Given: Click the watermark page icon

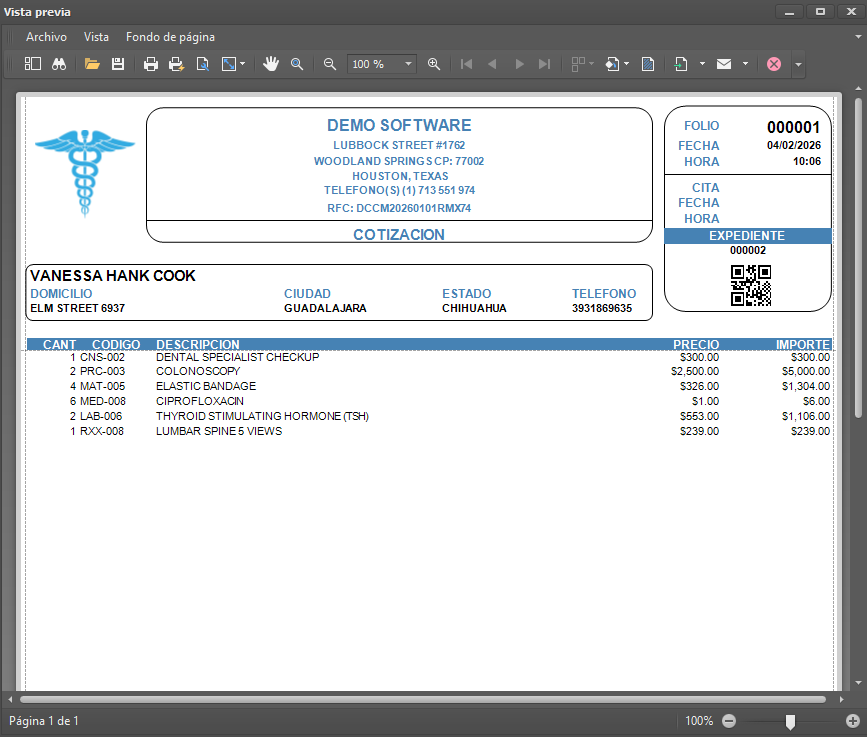Looking at the screenshot, I should tap(648, 64).
